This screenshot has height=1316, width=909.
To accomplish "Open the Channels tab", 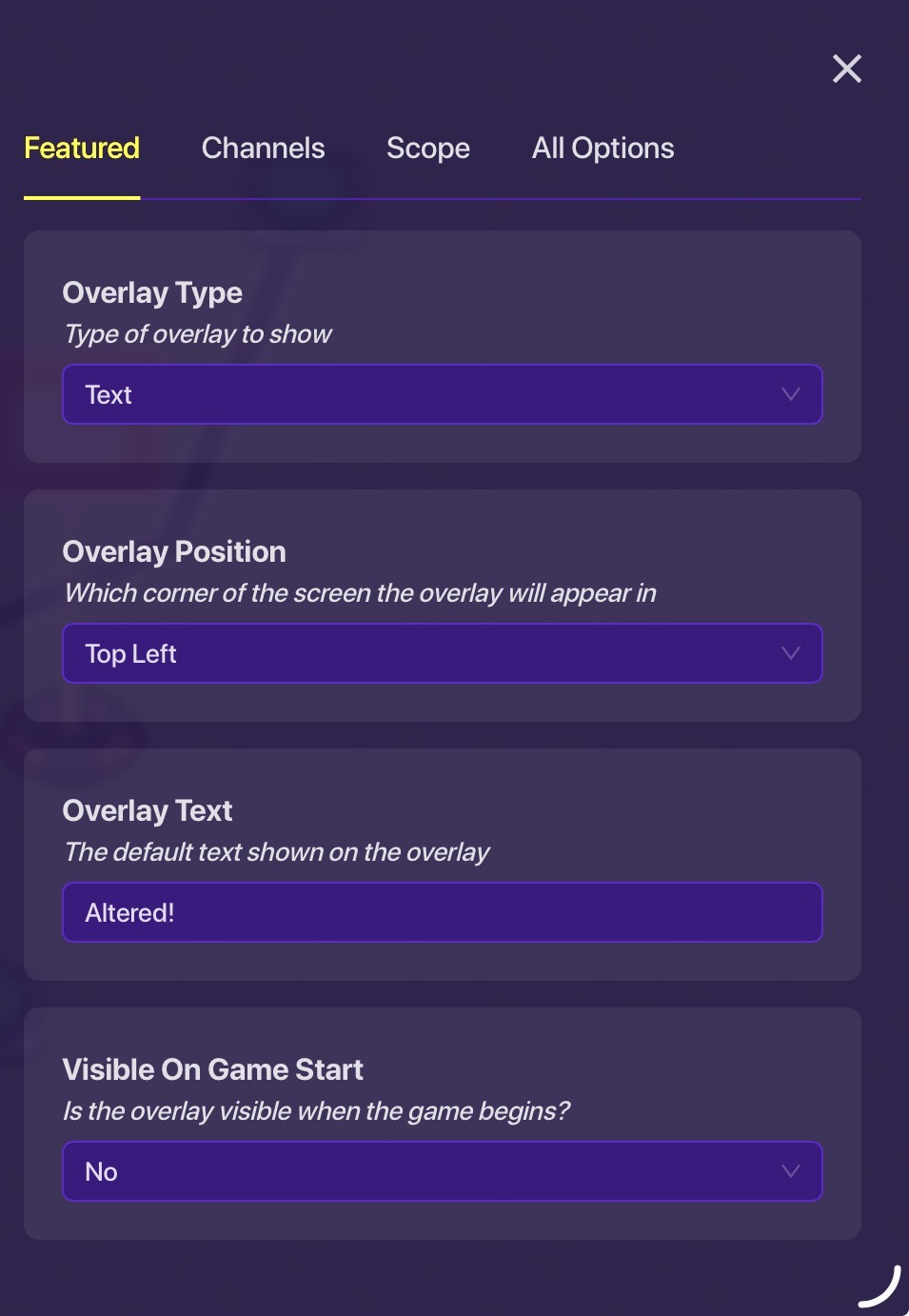I will tap(263, 149).
